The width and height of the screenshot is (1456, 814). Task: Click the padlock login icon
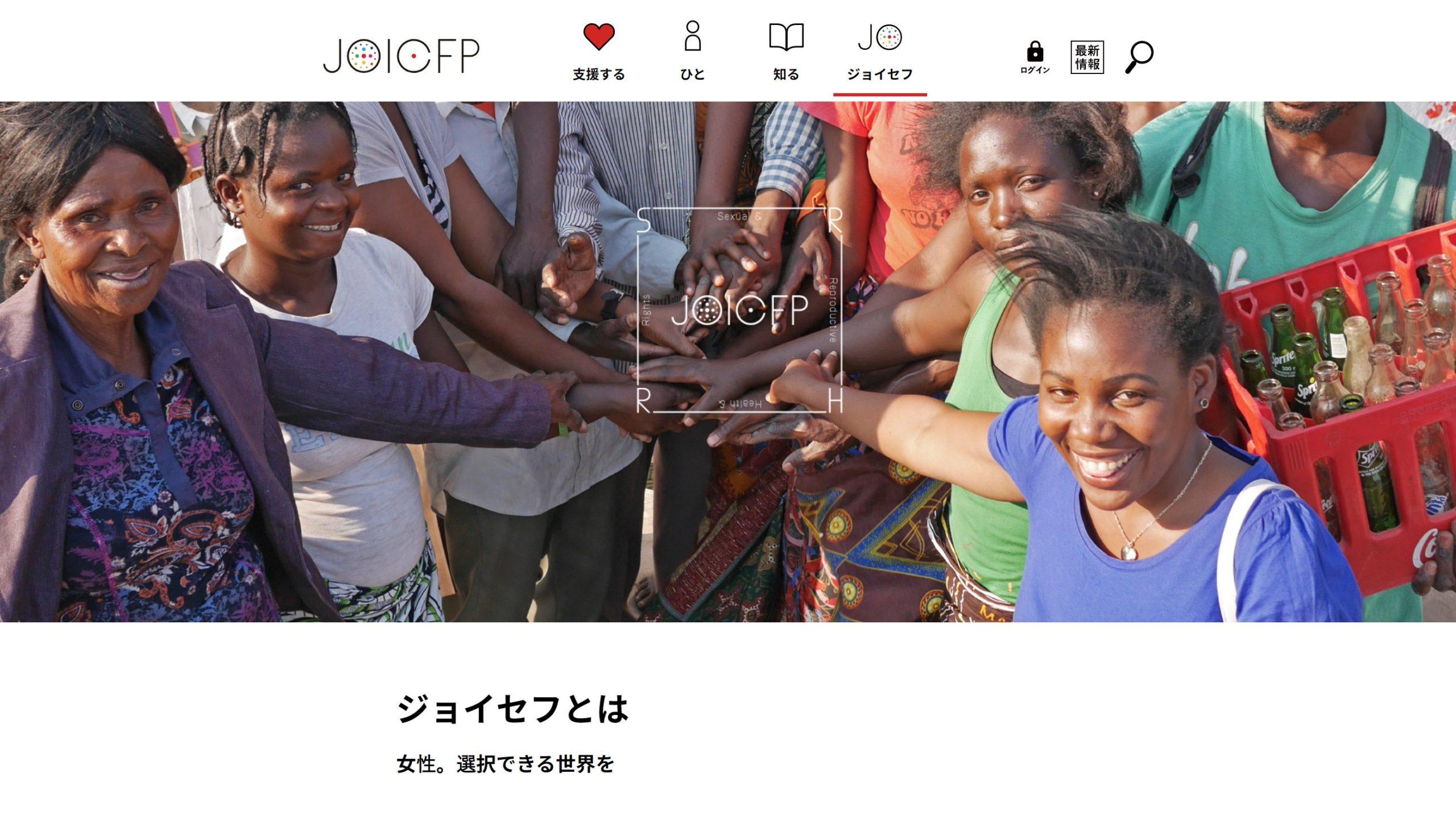[1035, 51]
